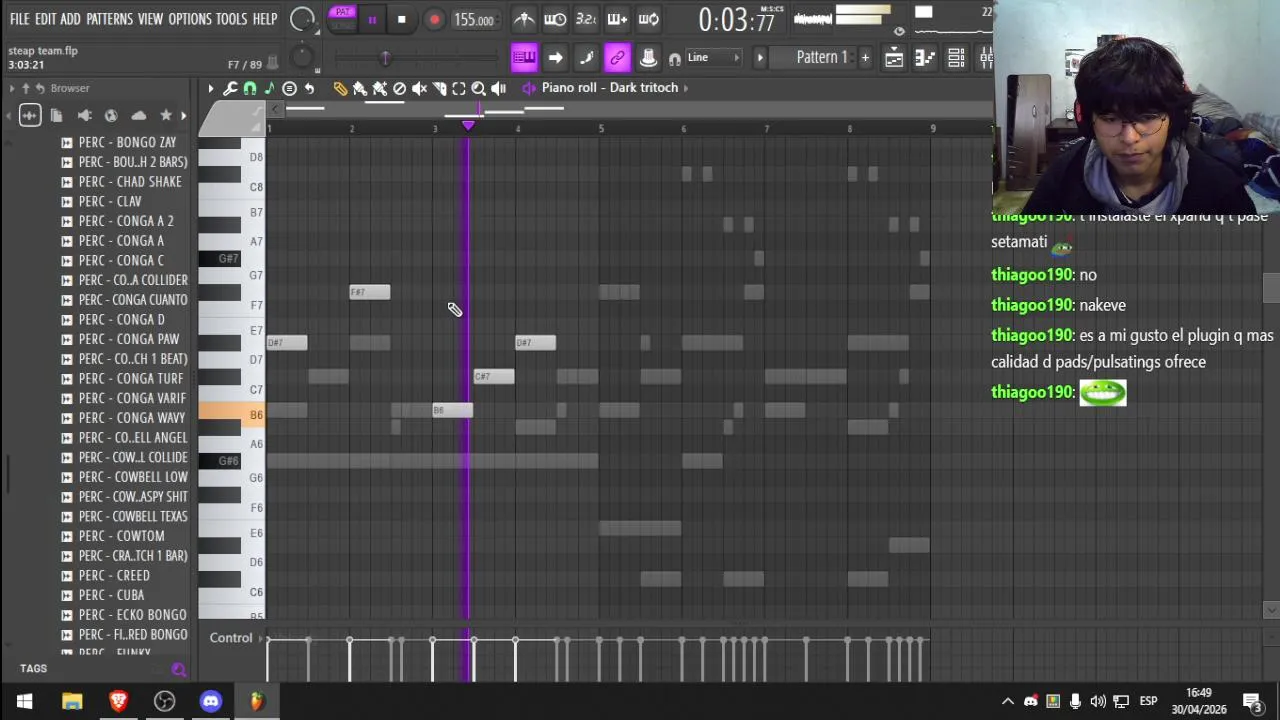Select the Mute tool icon

(420, 88)
